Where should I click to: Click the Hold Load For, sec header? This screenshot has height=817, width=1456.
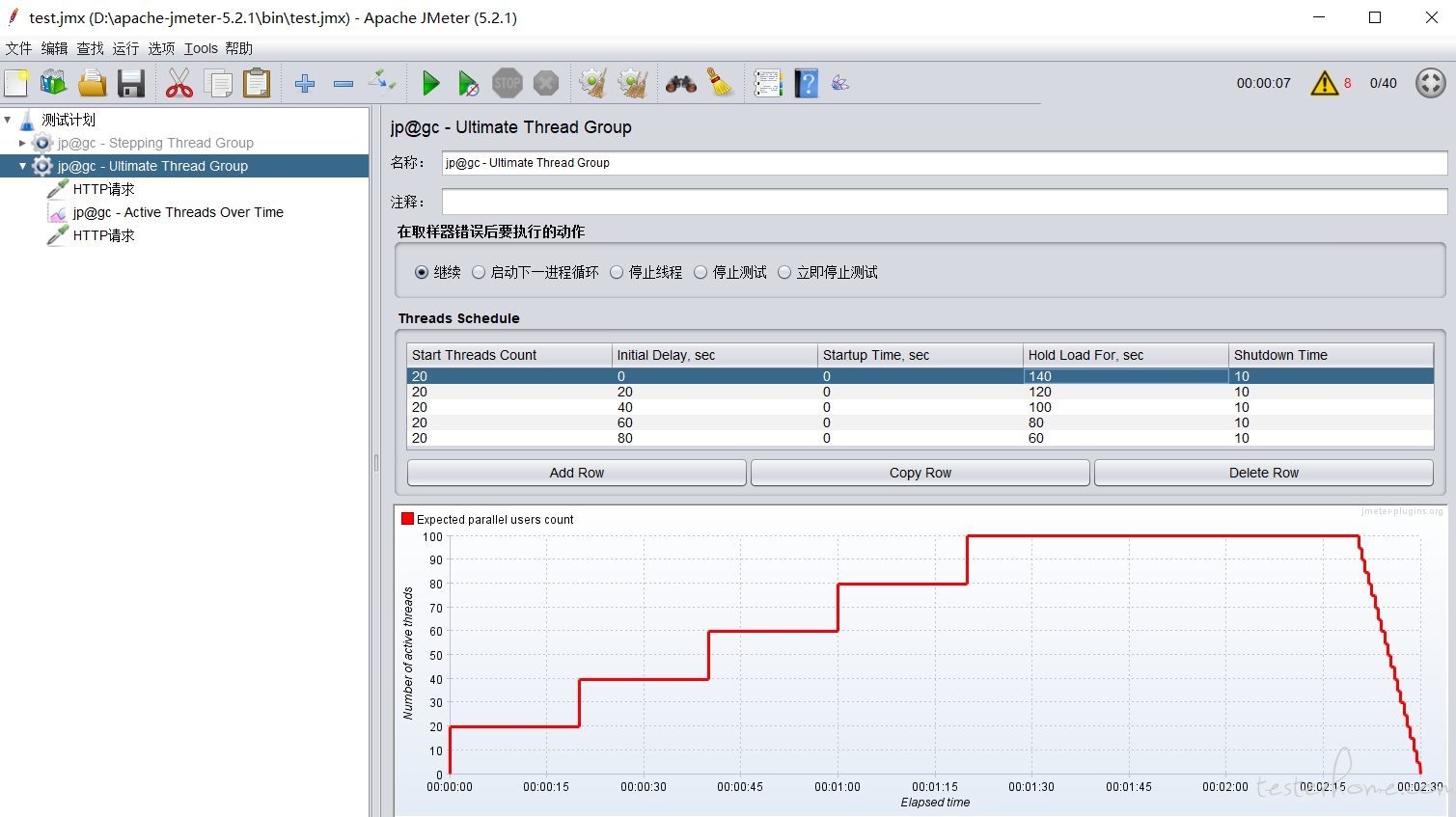1126,355
